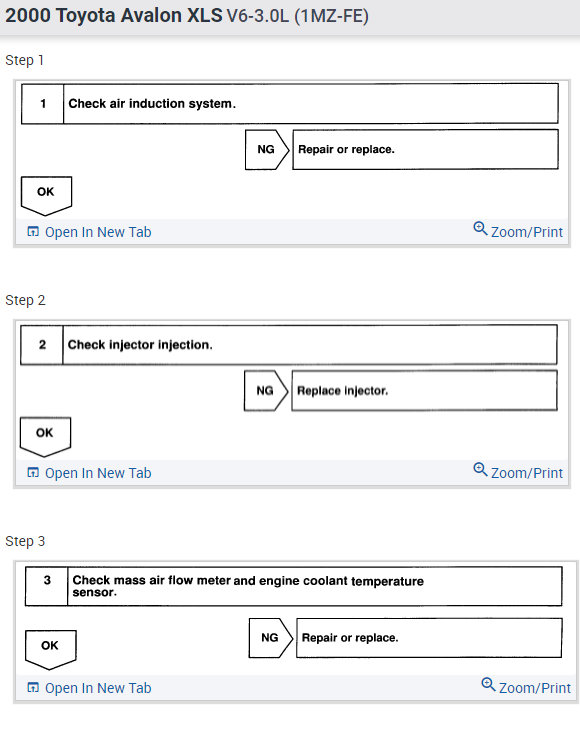Click Zoom/Print link under Step 1
580x747 pixels.
[x=527, y=232]
